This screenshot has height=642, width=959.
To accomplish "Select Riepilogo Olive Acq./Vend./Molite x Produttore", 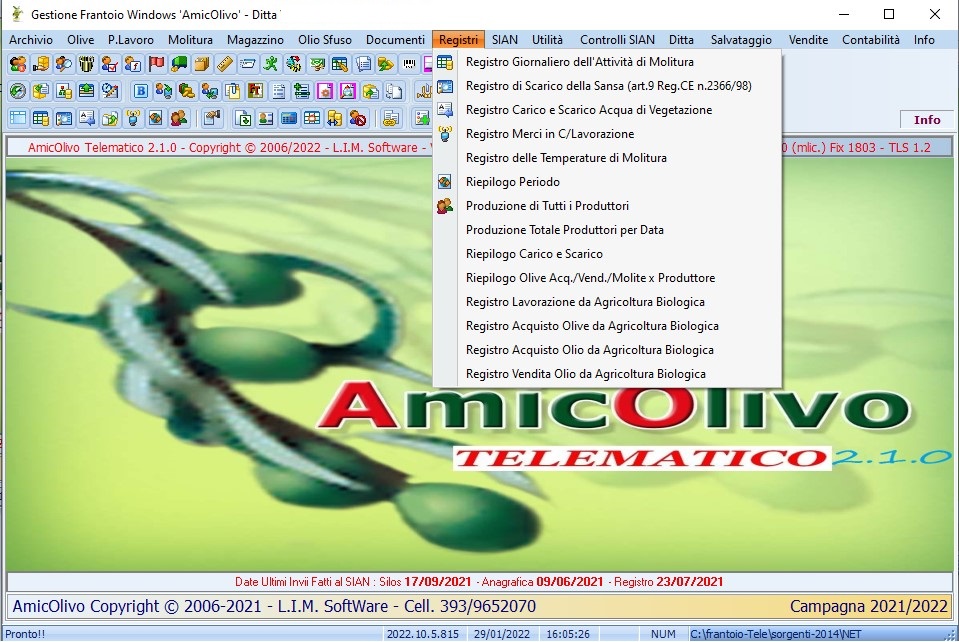I will [607, 278].
